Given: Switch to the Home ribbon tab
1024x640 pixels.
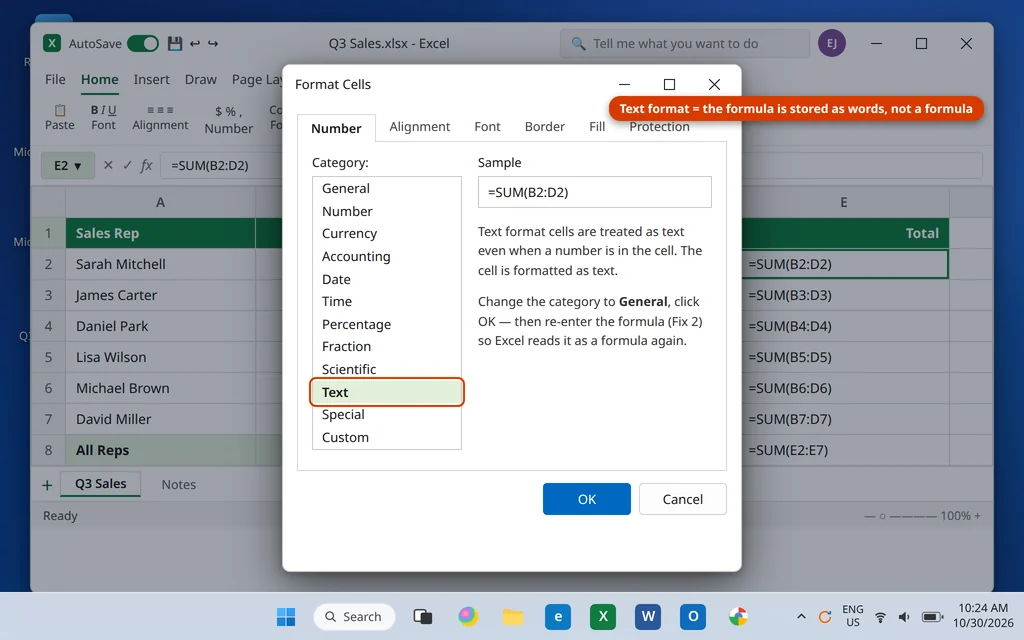Looking at the screenshot, I should click(99, 79).
